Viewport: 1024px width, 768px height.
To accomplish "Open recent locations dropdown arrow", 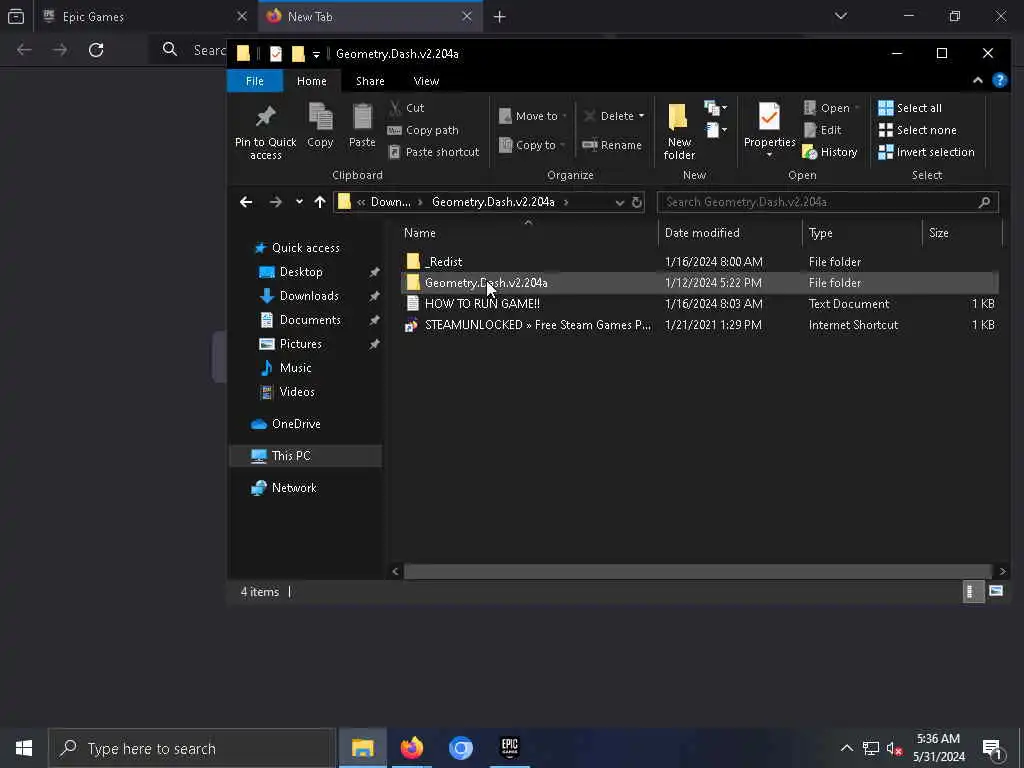I will [x=299, y=202].
